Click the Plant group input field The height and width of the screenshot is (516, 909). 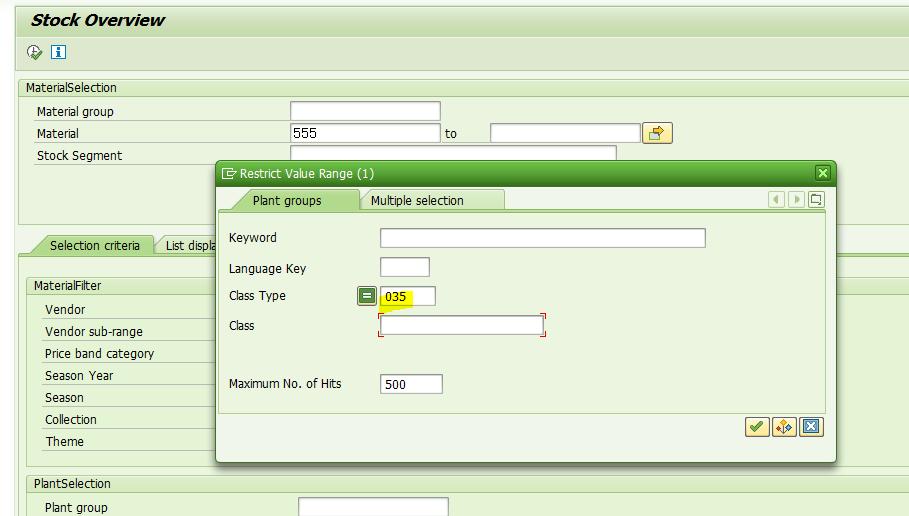click(x=373, y=506)
